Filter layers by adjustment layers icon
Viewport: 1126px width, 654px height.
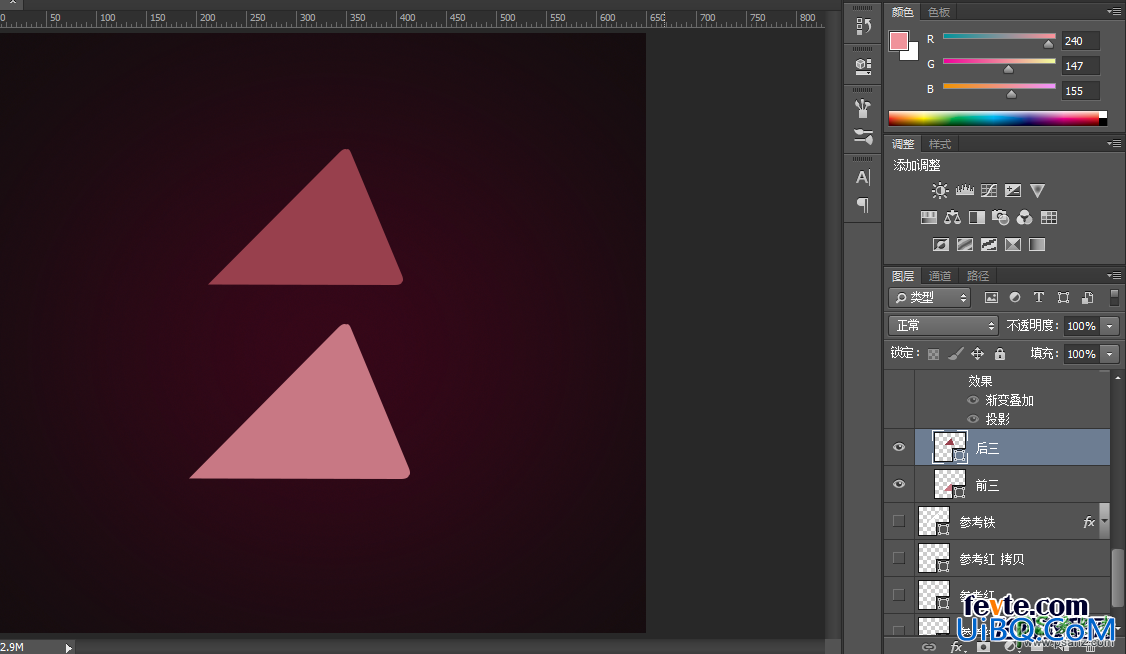coord(1015,297)
